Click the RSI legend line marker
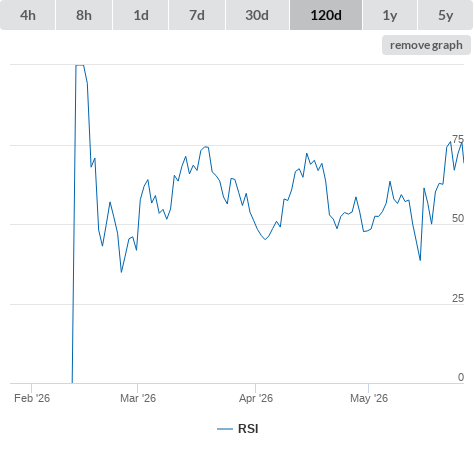 point(225,429)
